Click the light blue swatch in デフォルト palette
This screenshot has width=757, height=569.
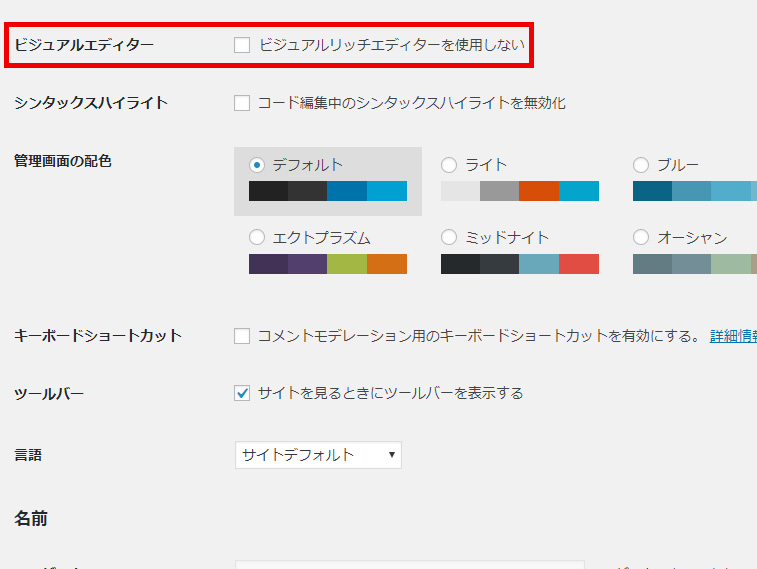[387, 191]
